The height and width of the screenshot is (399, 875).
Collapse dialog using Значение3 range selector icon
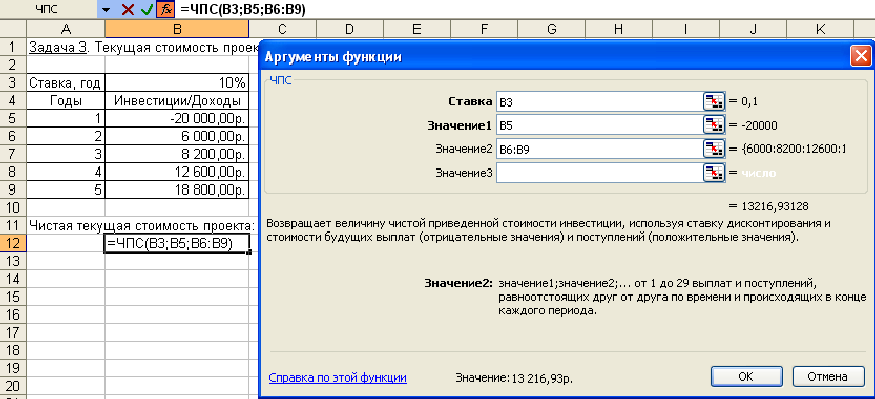713,173
